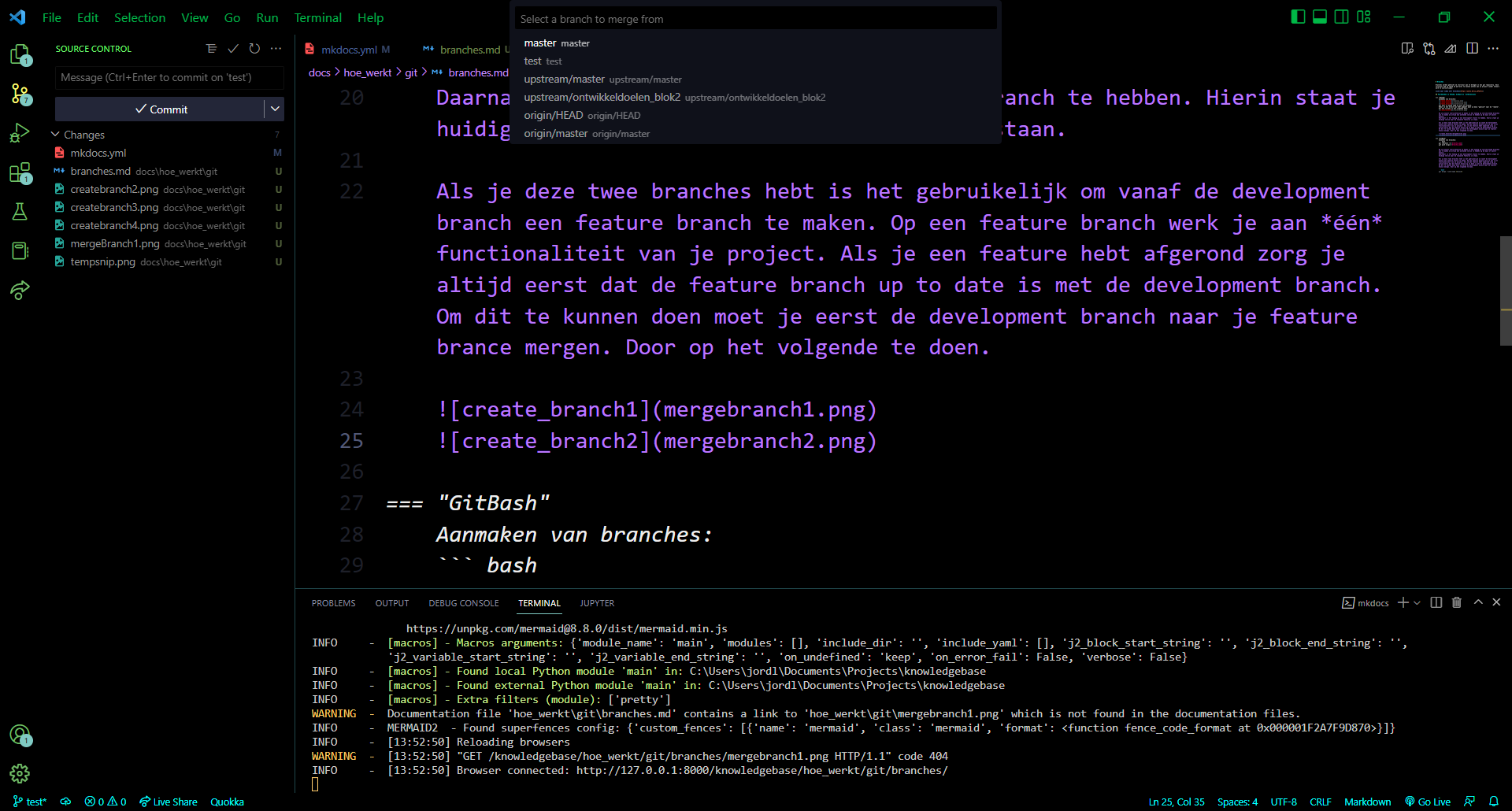Viewport: 1512px width, 811px height.
Task: Close the bottom panel
Action: click(x=1497, y=602)
